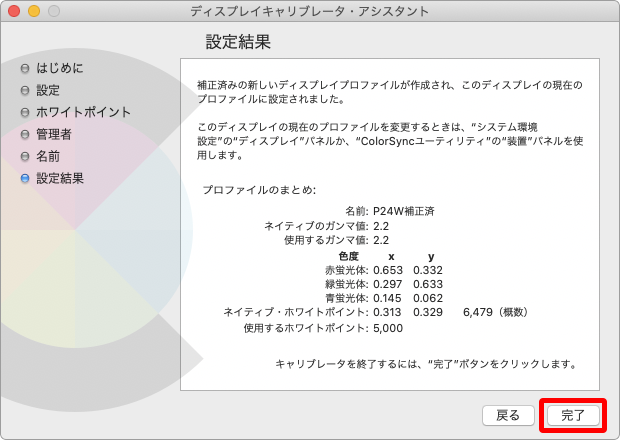Viewport: 620px width, 440px height.
Task: Select the ホワイトポイント step label
Action: [84, 112]
